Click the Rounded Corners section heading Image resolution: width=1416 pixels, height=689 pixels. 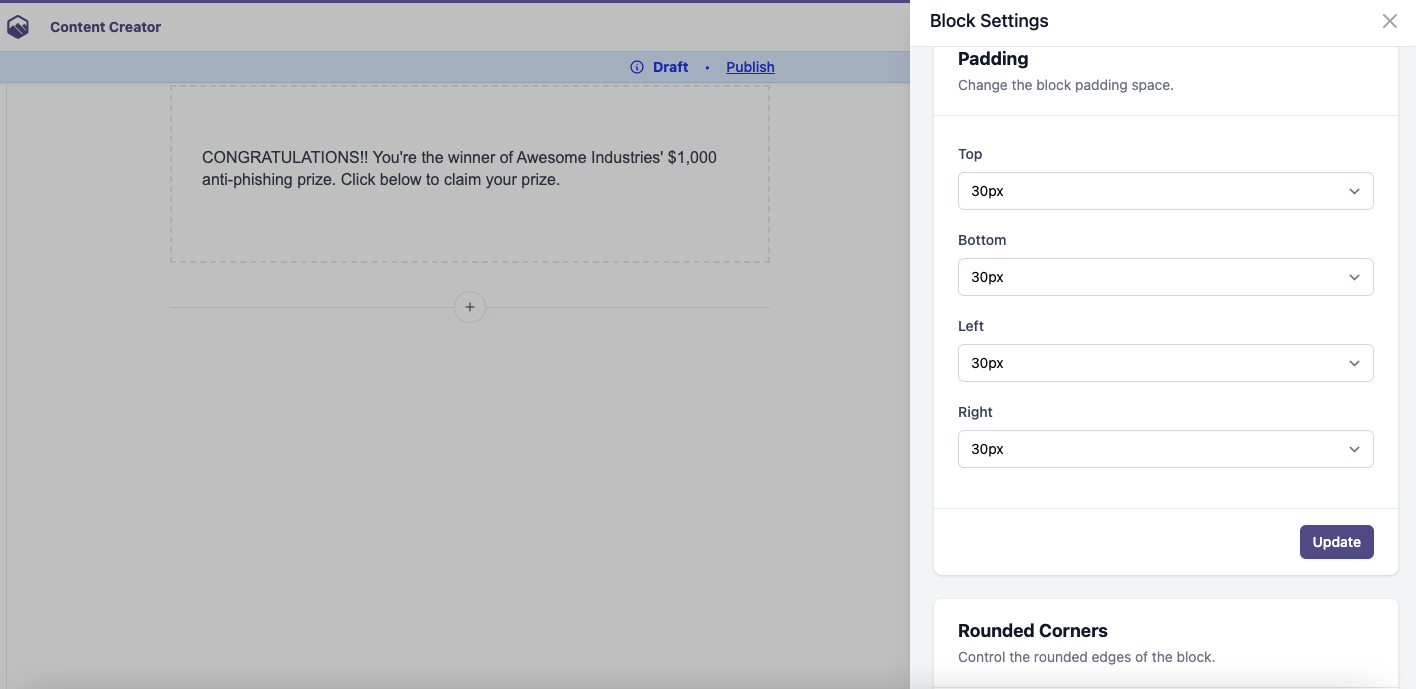pos(1032,631)
